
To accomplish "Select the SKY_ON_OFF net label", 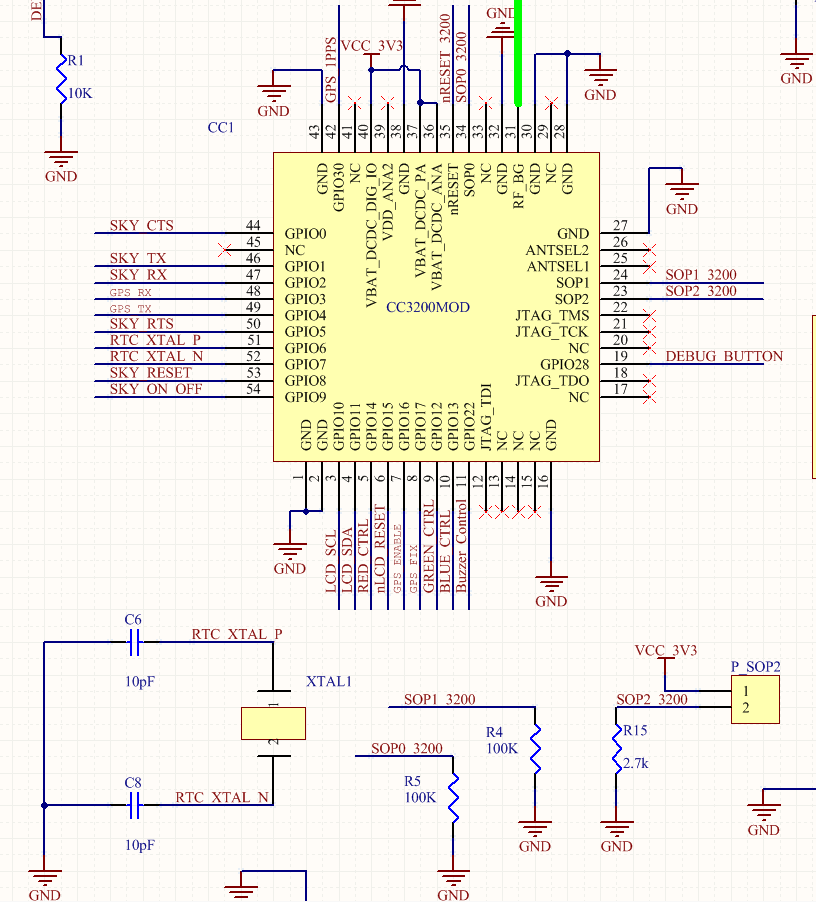I will [x=156, y=389].
